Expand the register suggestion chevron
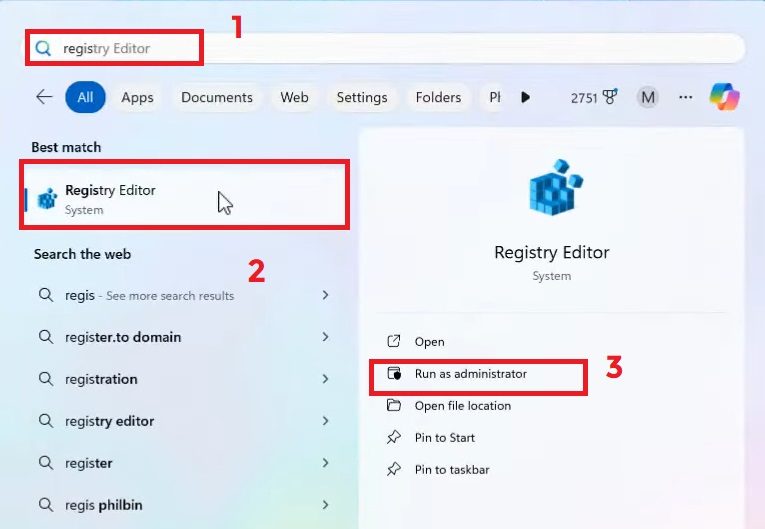765x529 pixels. pyautogui.click(x=325, y=463)
